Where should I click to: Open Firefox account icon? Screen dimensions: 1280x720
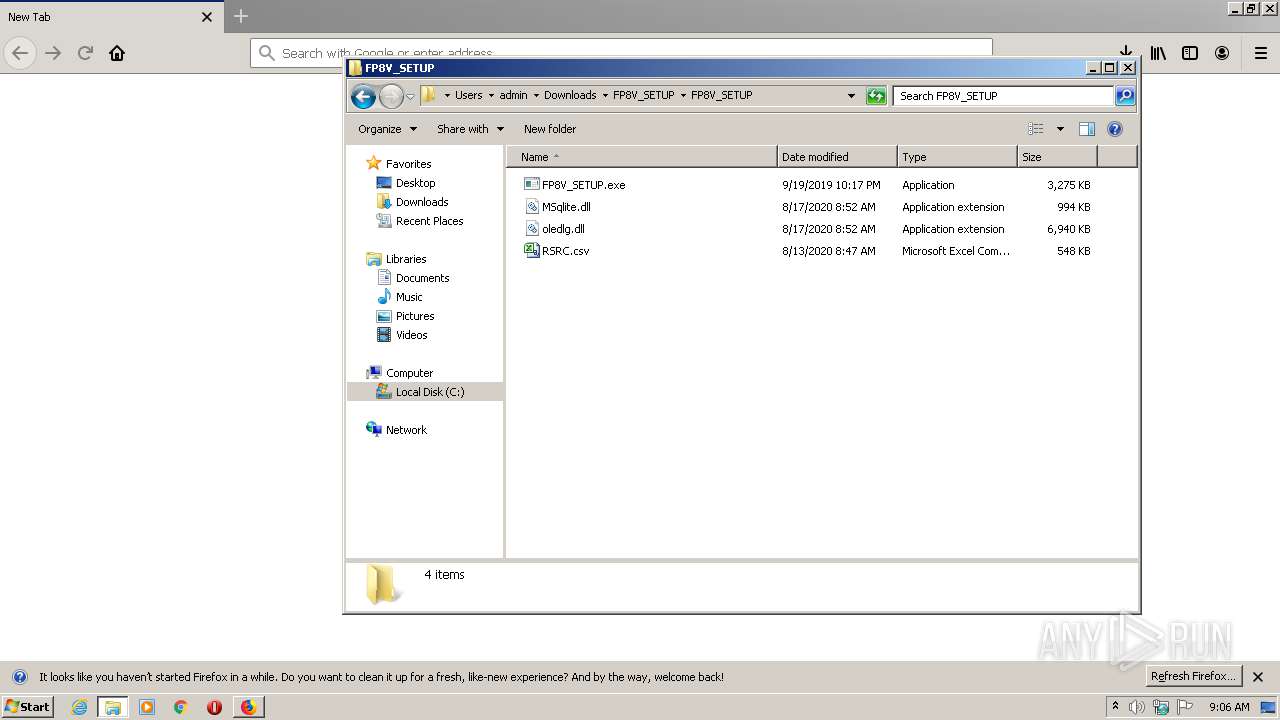(1222, 53)
